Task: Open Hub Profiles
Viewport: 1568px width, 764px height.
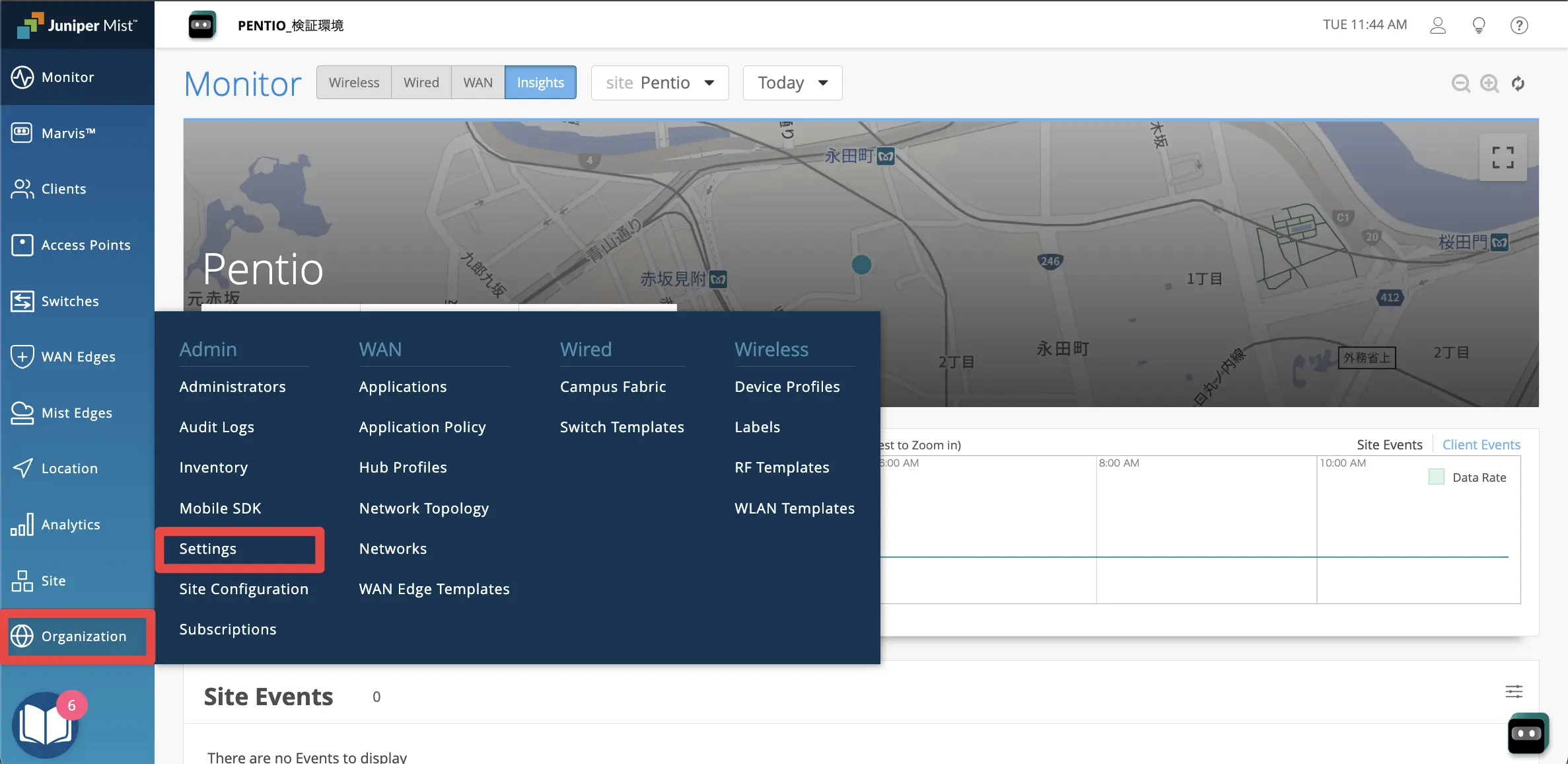Action: [403, 467]
